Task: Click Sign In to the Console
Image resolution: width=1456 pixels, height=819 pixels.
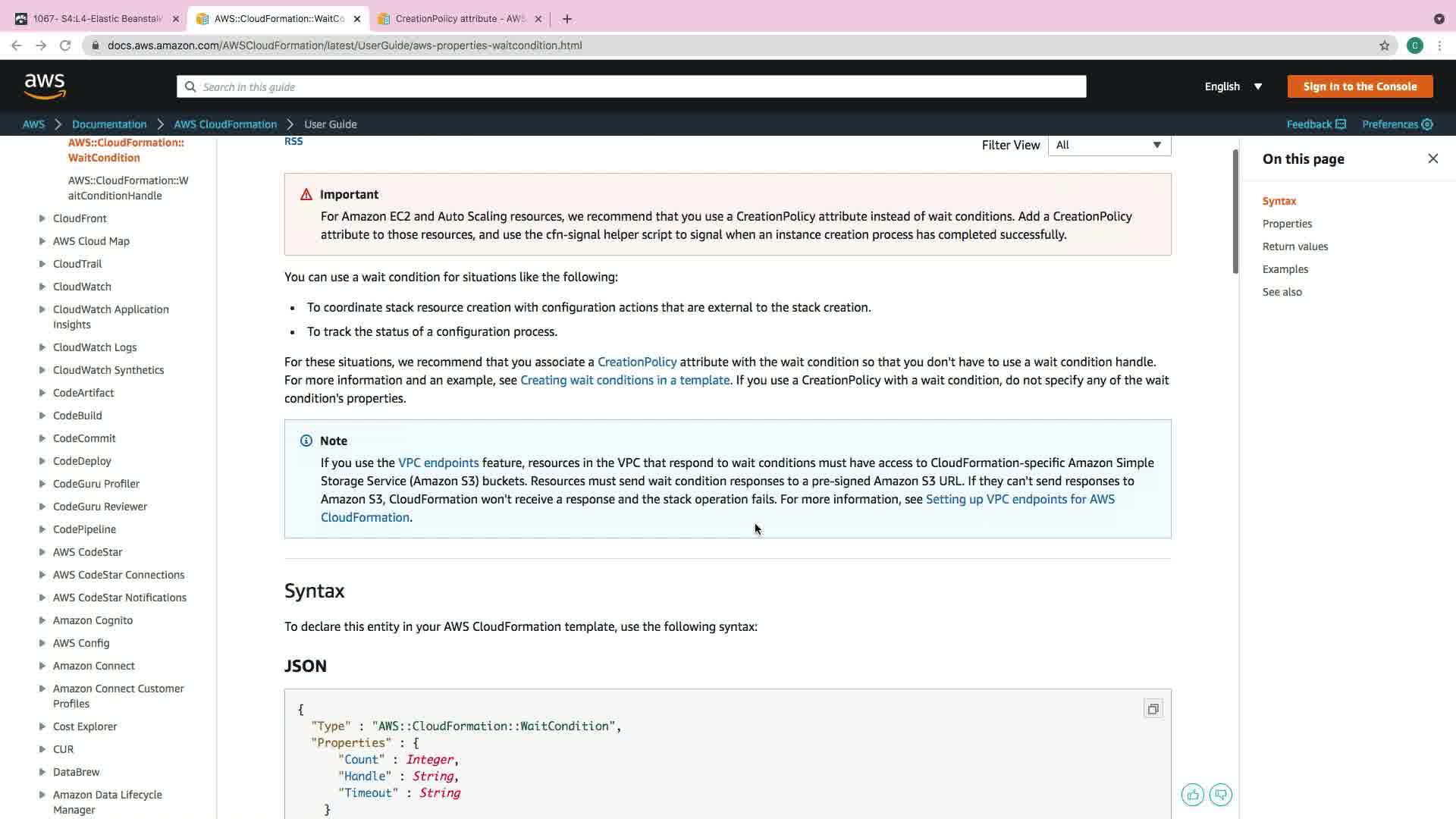Action: tap(1360, 86)
